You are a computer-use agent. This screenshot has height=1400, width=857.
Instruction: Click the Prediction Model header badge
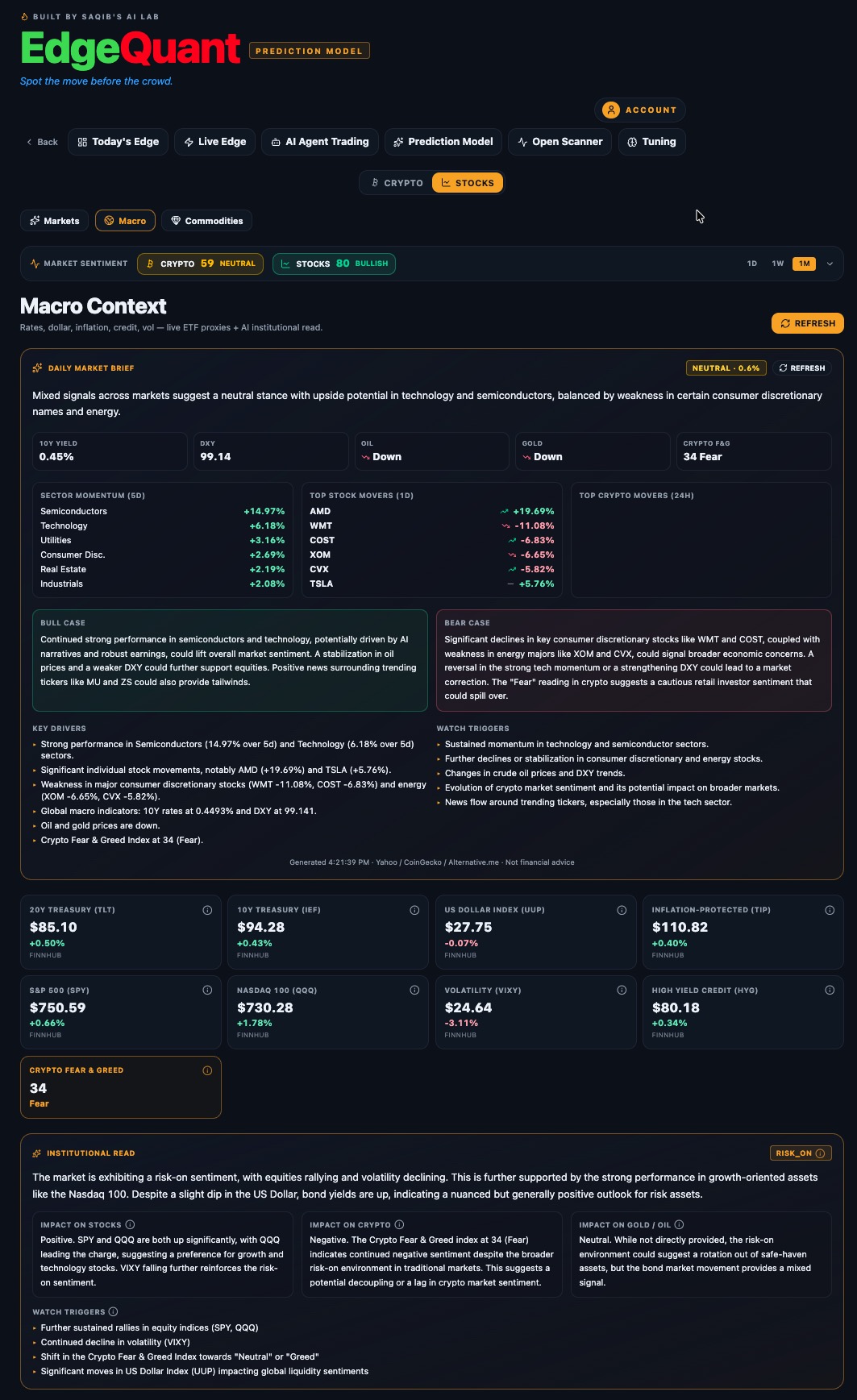point(310,51)
